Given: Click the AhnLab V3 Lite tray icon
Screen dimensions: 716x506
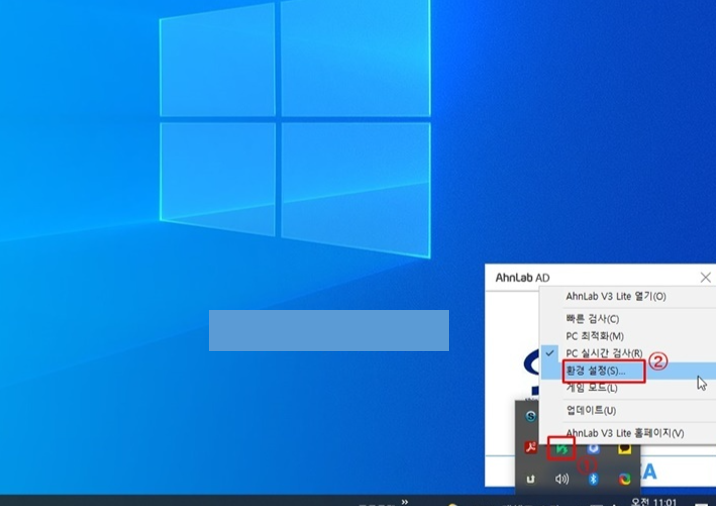Looking at the screenshot, I should point(561,449).
